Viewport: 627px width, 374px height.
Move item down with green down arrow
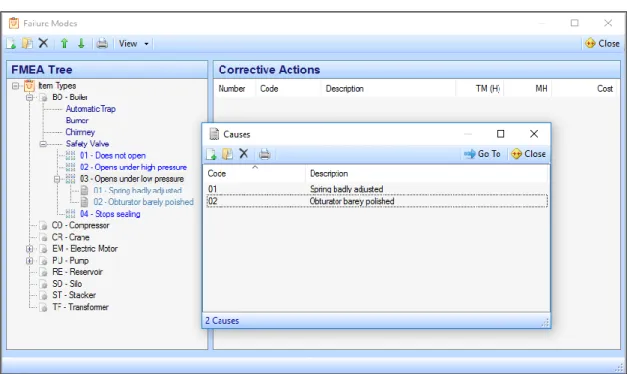tap(81, 43)
